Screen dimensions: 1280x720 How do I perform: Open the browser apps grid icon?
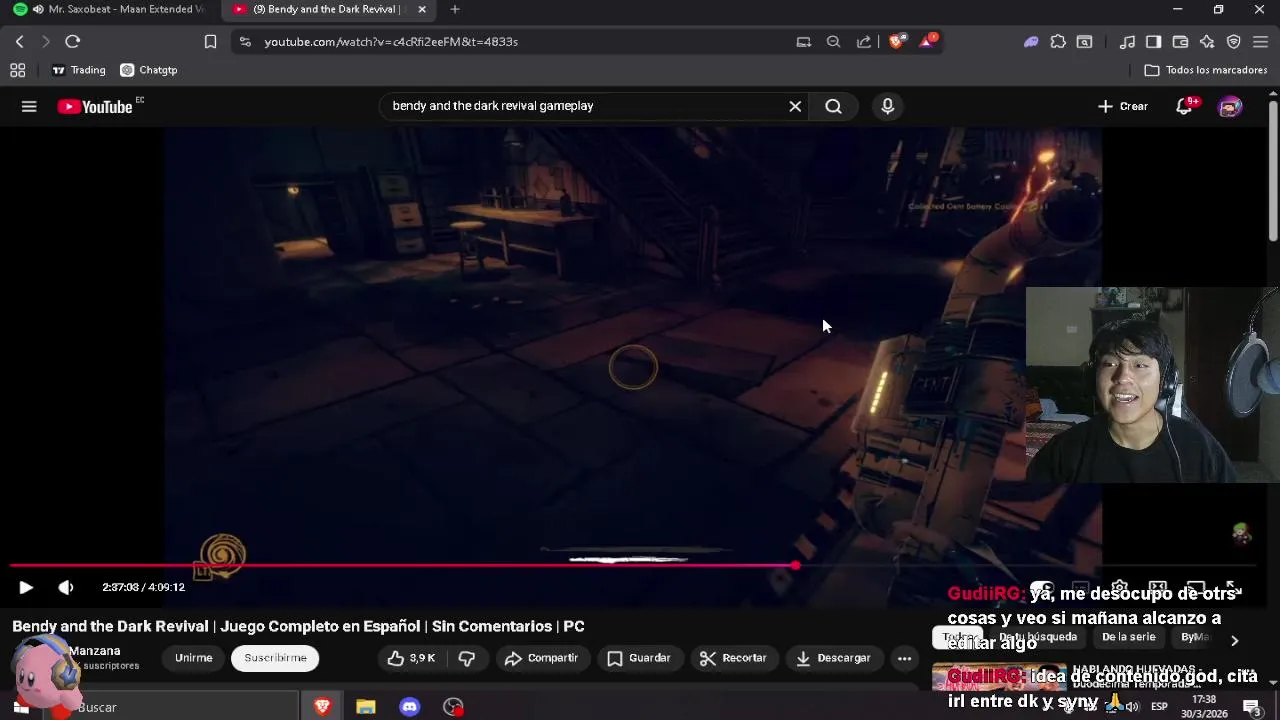pyautogui.click(x=17, y=70)
